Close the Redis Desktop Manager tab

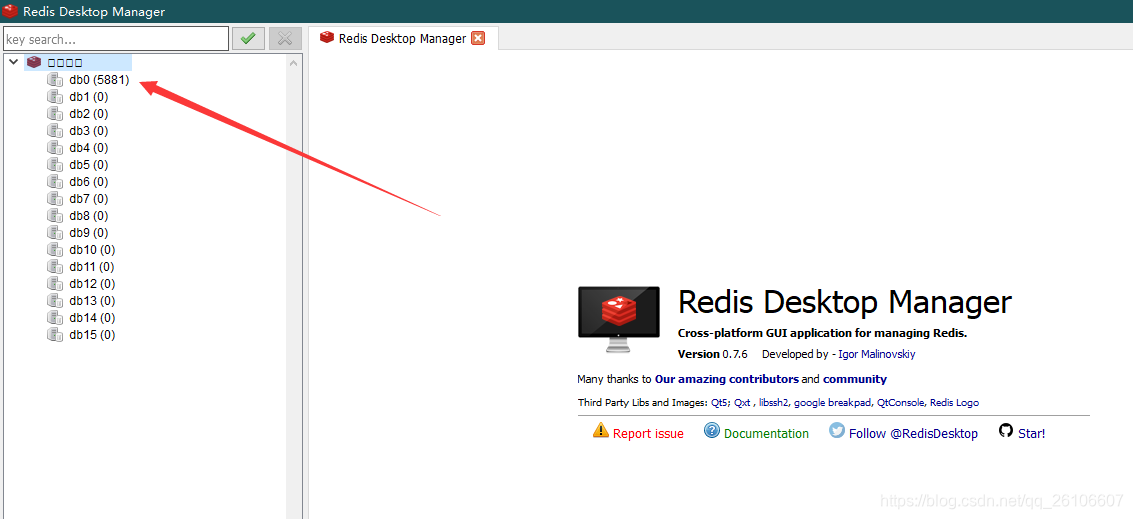click(x=478, y=38)
